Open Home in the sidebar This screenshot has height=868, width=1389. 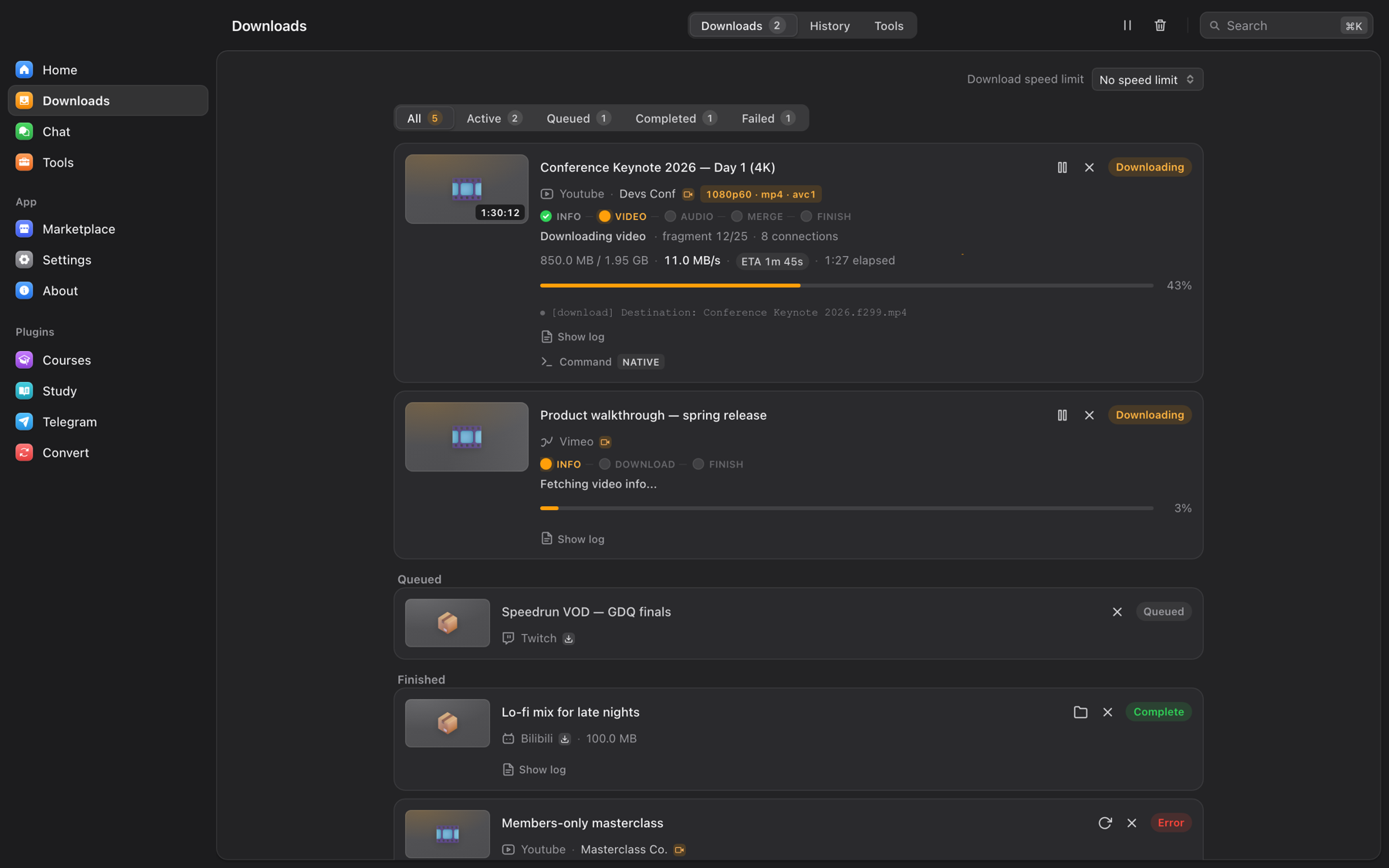tap(108, 69)
